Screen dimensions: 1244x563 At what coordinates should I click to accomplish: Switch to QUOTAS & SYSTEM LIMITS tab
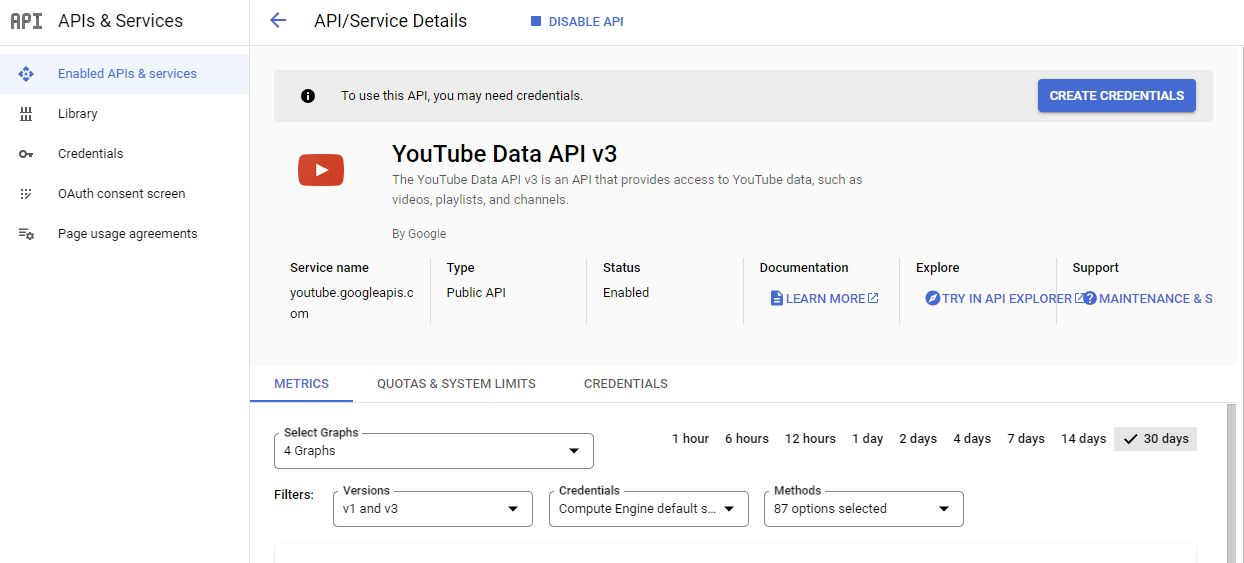456,384
